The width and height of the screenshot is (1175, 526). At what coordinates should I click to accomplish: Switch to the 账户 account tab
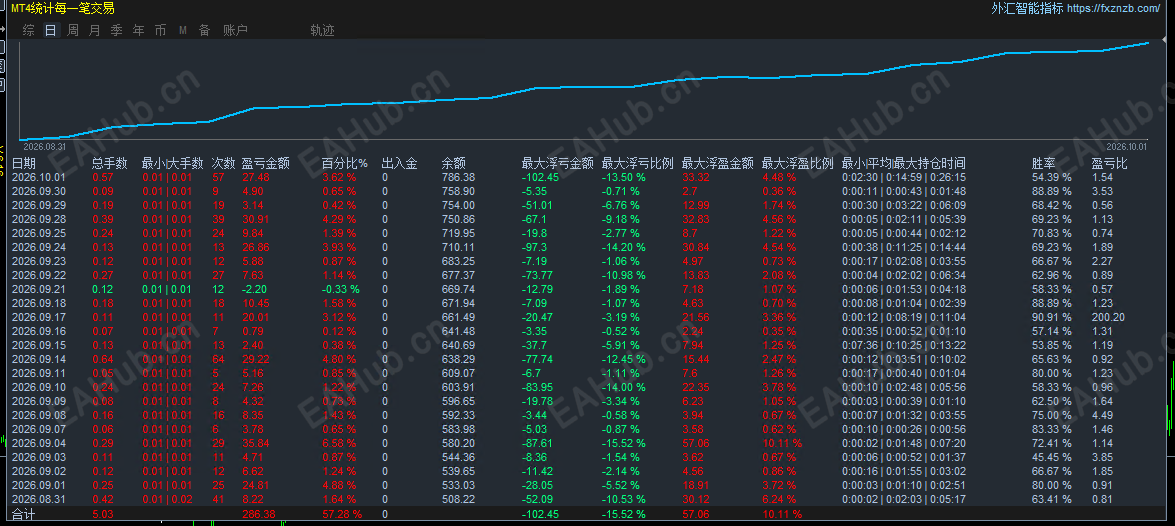pyautogui.click(x=235, y=31)
